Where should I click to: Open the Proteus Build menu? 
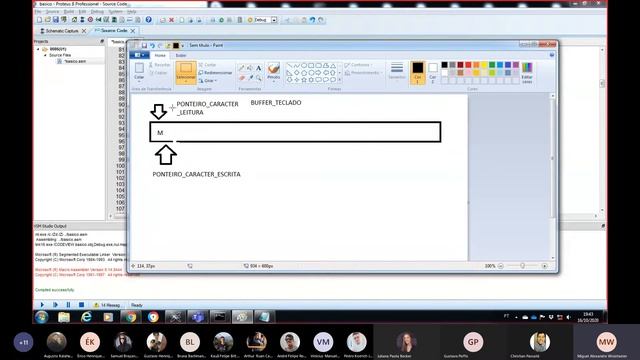pos(69,11)
